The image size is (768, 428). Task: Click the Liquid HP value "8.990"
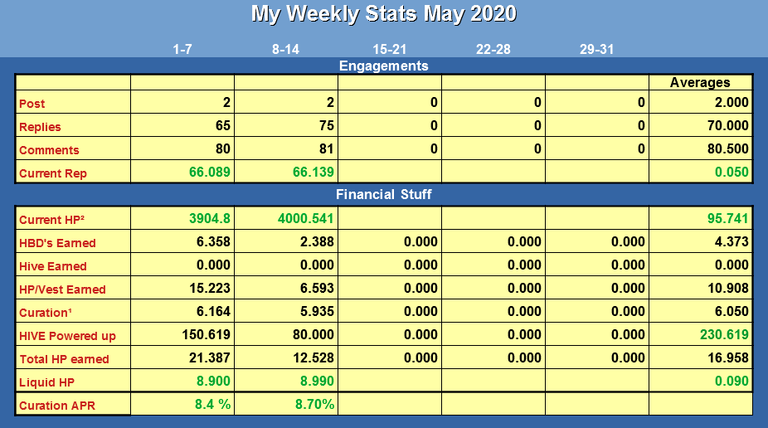point(317,381)
